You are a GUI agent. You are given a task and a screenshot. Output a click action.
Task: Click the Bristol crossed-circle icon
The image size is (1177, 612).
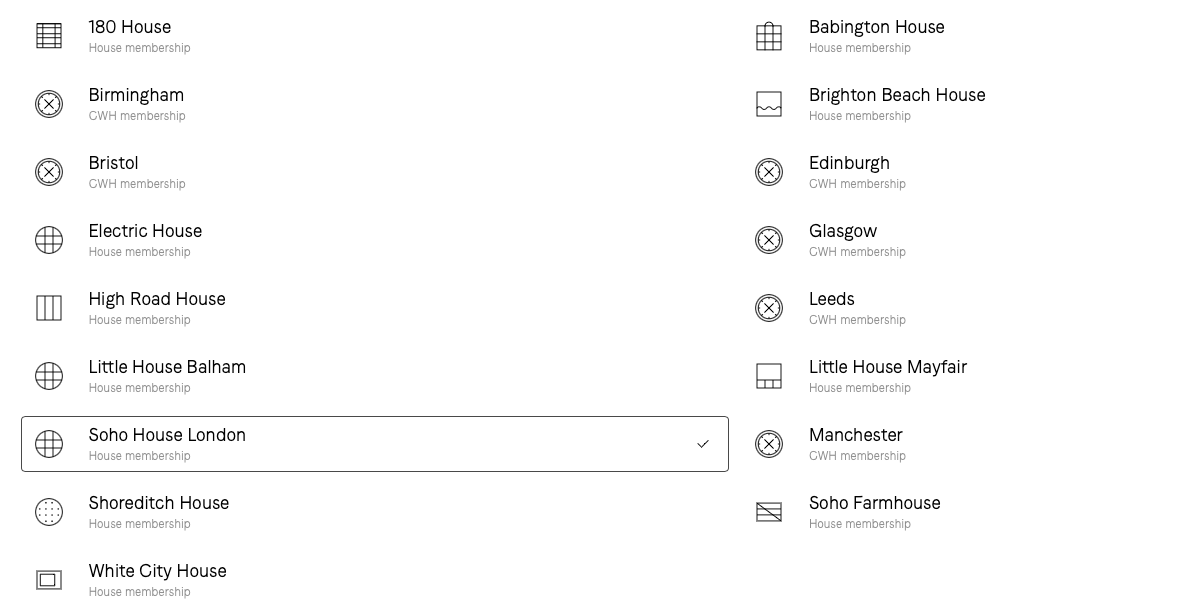49,172
